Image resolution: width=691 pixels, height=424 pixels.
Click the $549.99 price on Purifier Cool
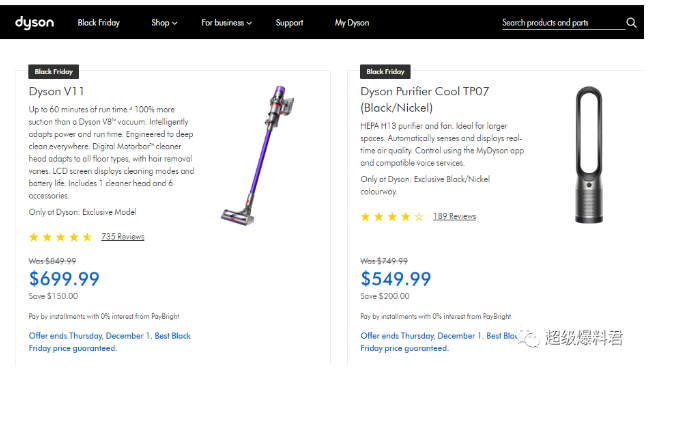[x=396, y=279]
